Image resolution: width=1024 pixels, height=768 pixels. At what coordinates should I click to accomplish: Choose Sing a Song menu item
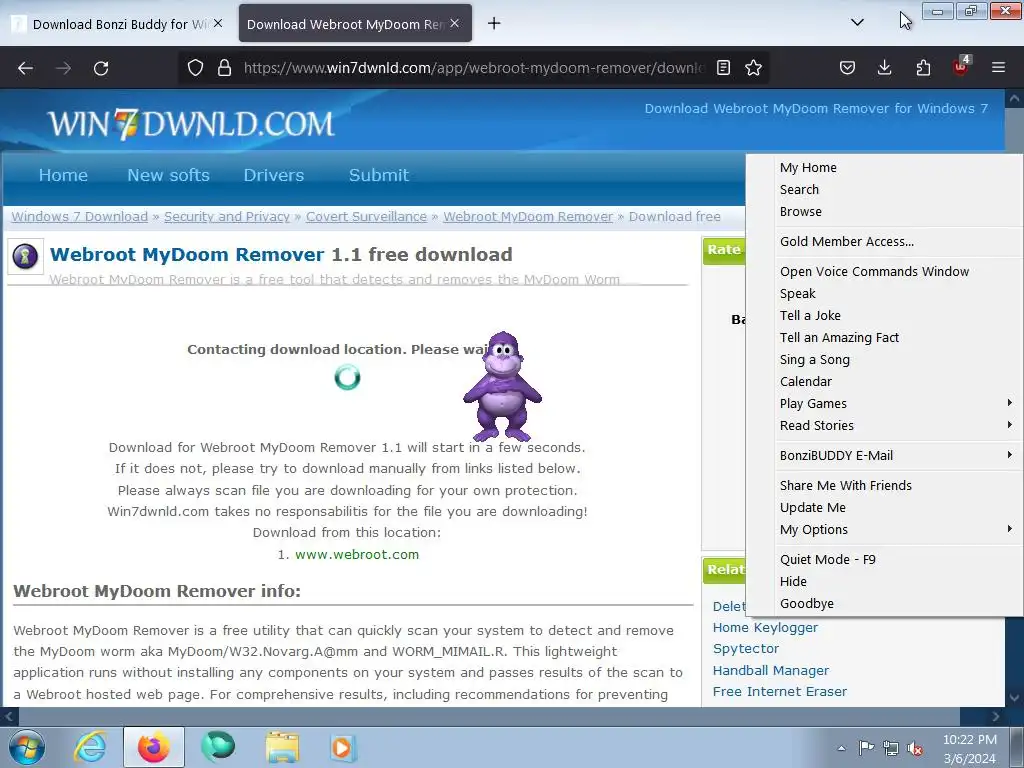(814, 360)
